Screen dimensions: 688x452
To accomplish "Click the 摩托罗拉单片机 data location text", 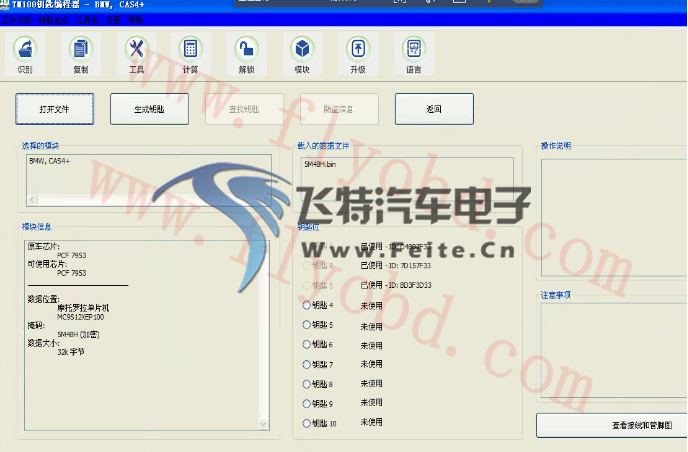I will click(83, 308).
